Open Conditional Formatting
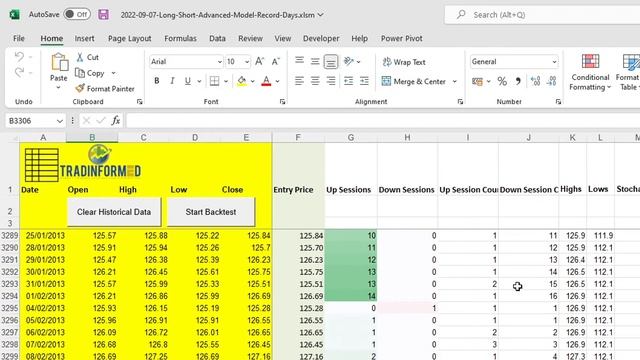The image size is (640, 360). pos(590,73)
